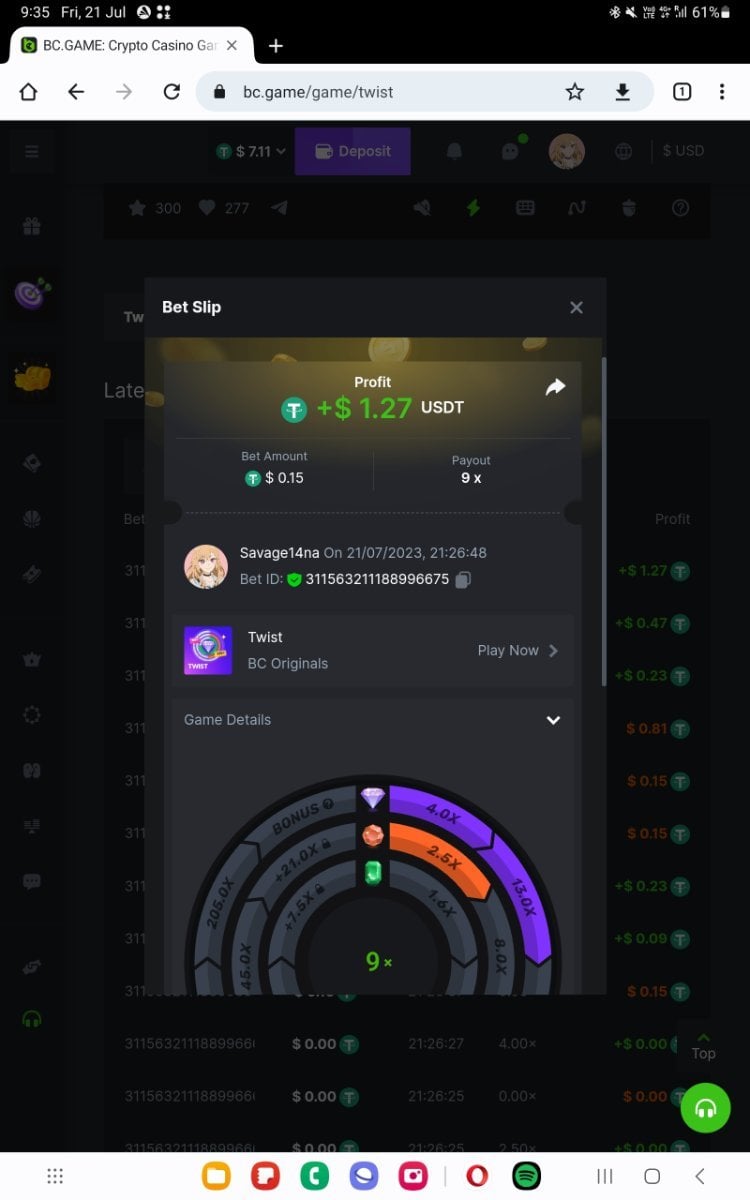Screen dimensions: 750x1200
Task: Click the bet slip vertical scrollbar
Action: point(603,522)
